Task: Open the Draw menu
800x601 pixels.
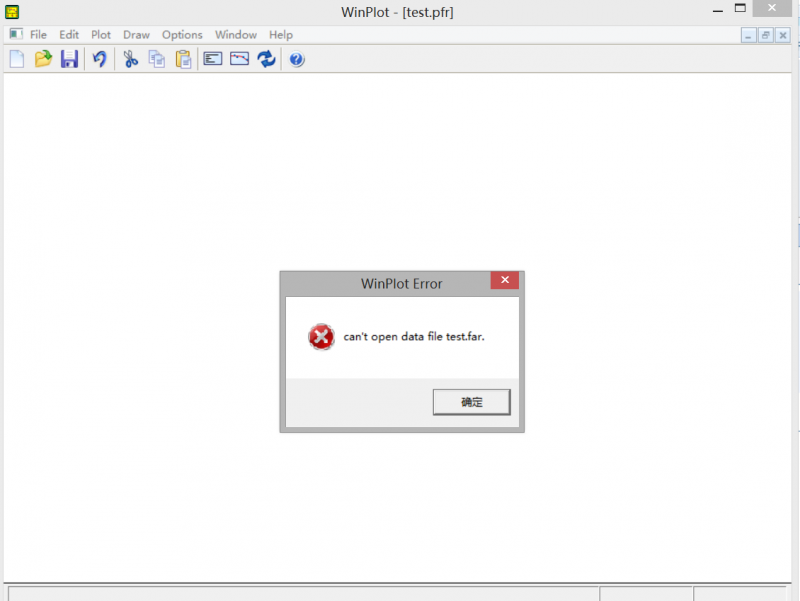Action: click(136, 35)
